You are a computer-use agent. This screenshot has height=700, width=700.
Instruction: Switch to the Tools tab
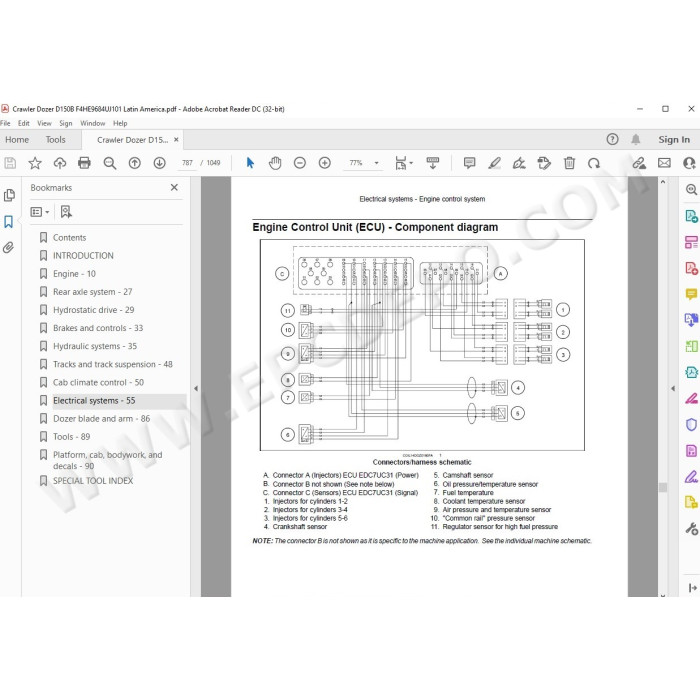coord(55,140)
